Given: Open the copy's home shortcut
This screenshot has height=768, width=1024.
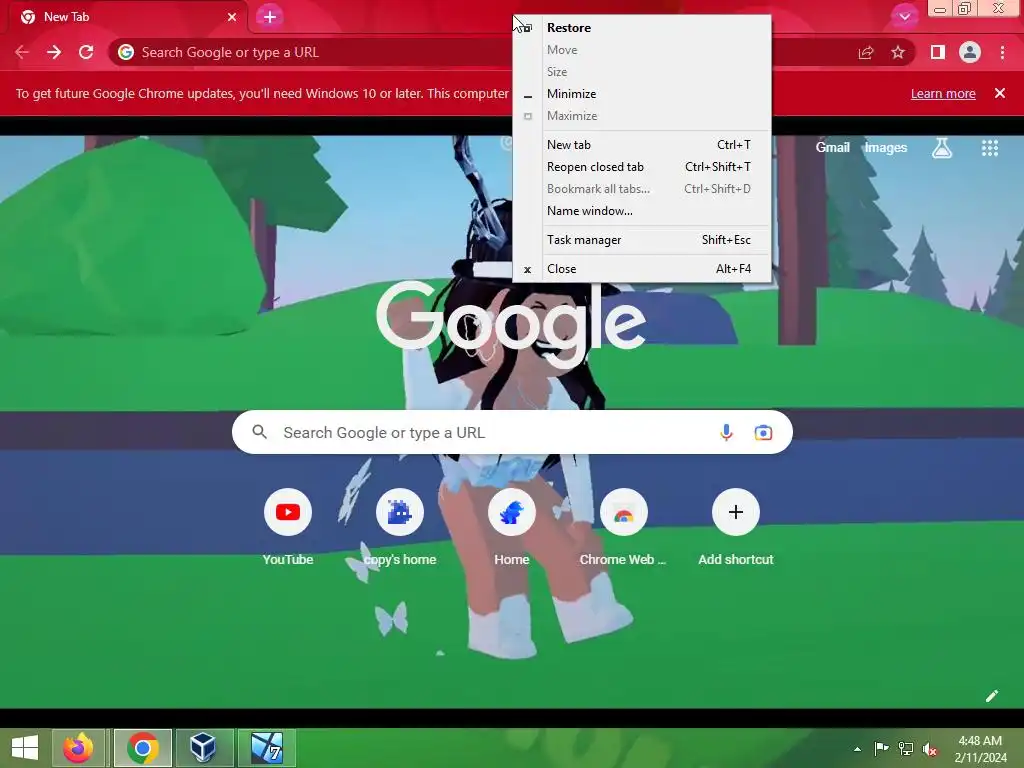Looking at the screenshot, I should click(400, 526).
